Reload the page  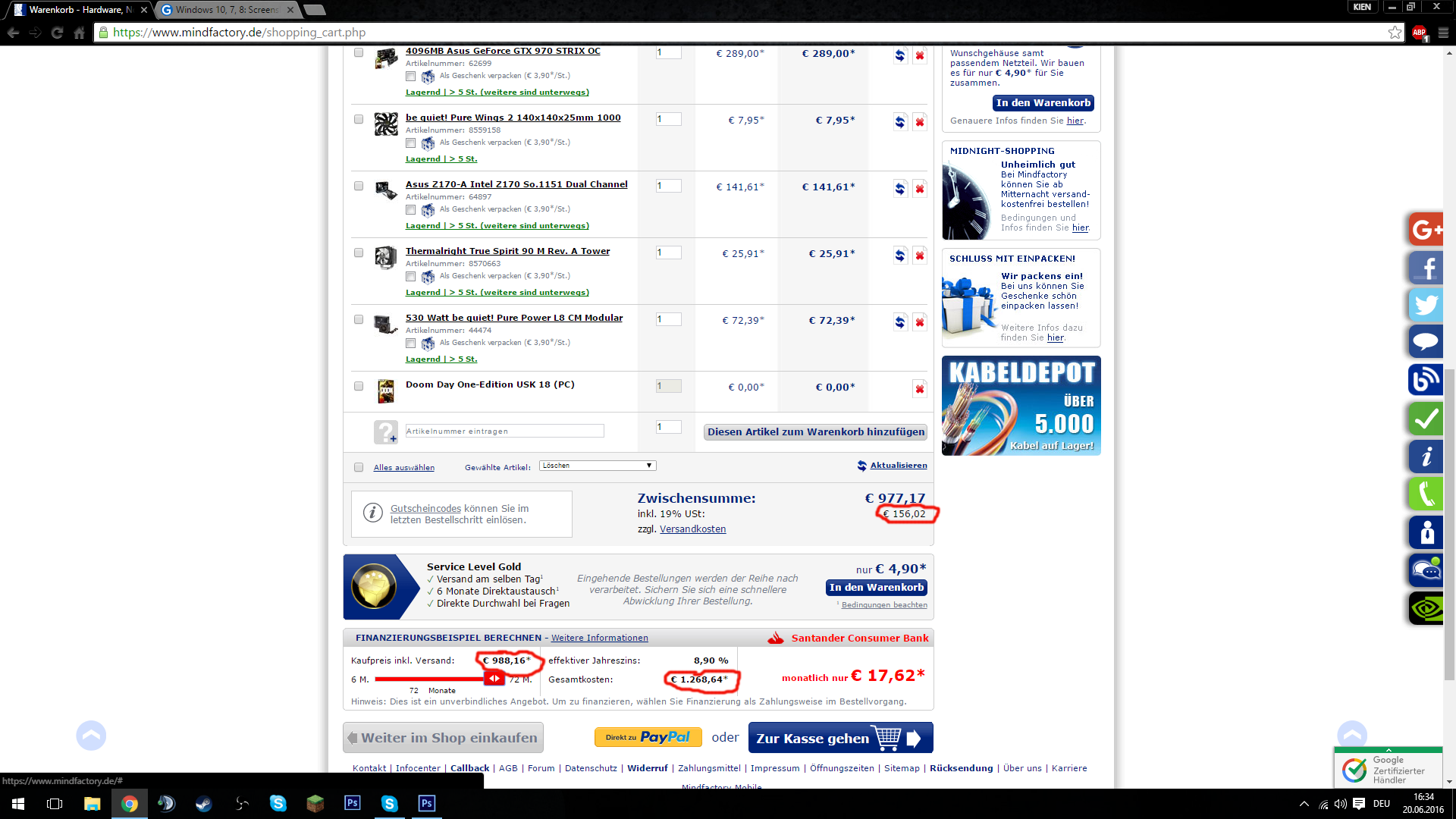[57, 33]
